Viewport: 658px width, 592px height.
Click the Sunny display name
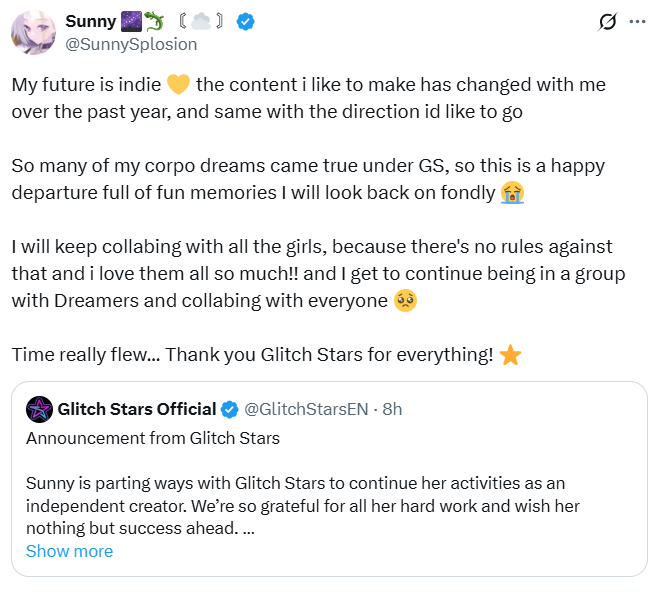point(91,21)
